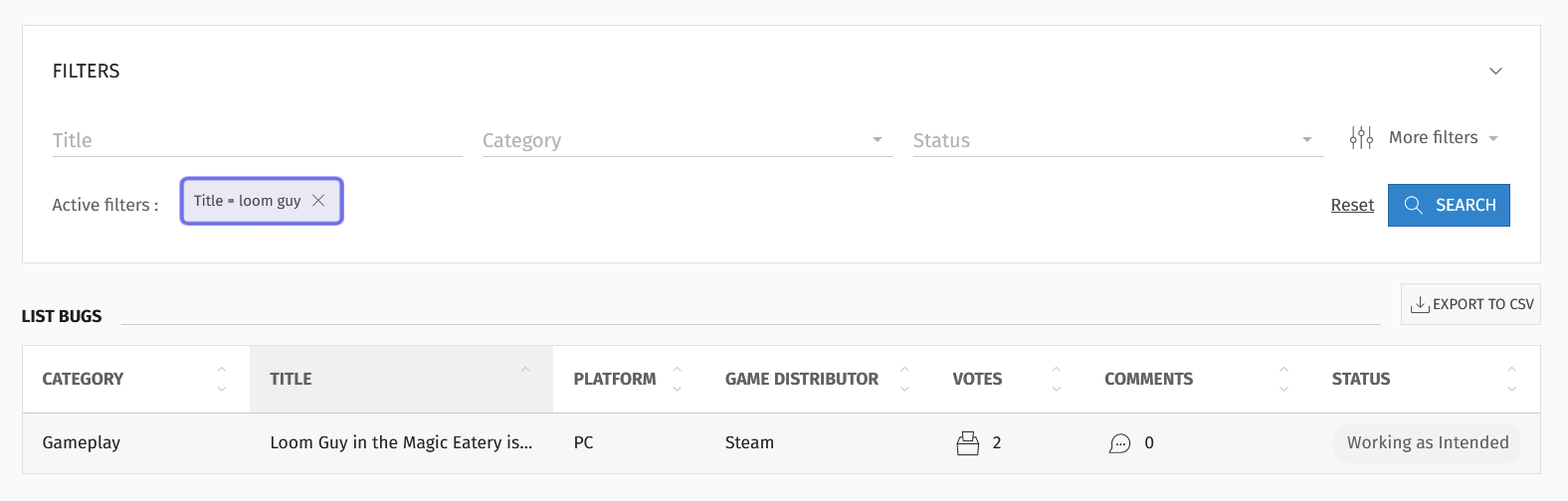Click the Reset link
This screenshot has width=1568, height=501.
(x=1352, y=205)
